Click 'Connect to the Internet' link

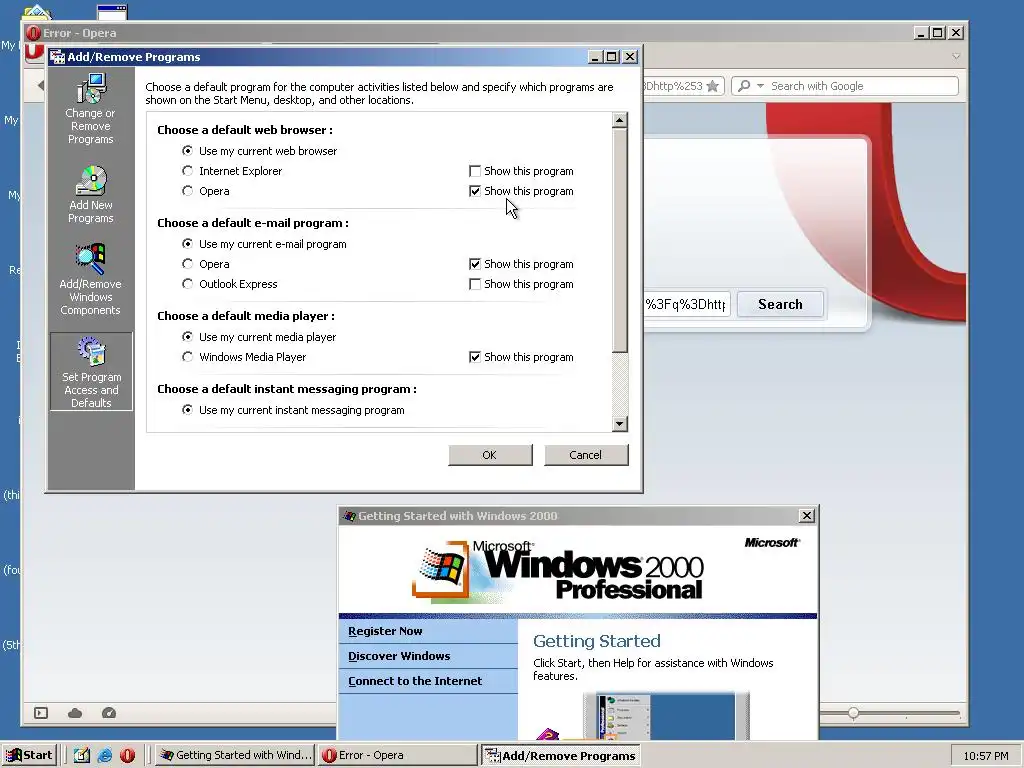415,680
